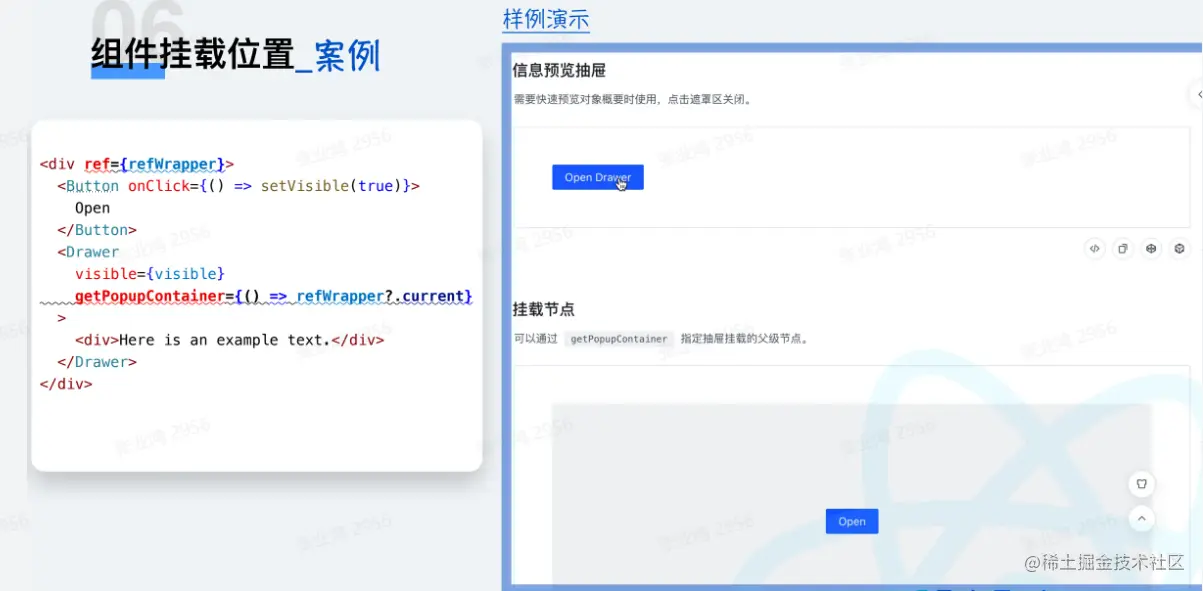This screenshot has width=1203, height=591.
Task: Click the getPopupContainer code tag
Action: coord(618,339)
